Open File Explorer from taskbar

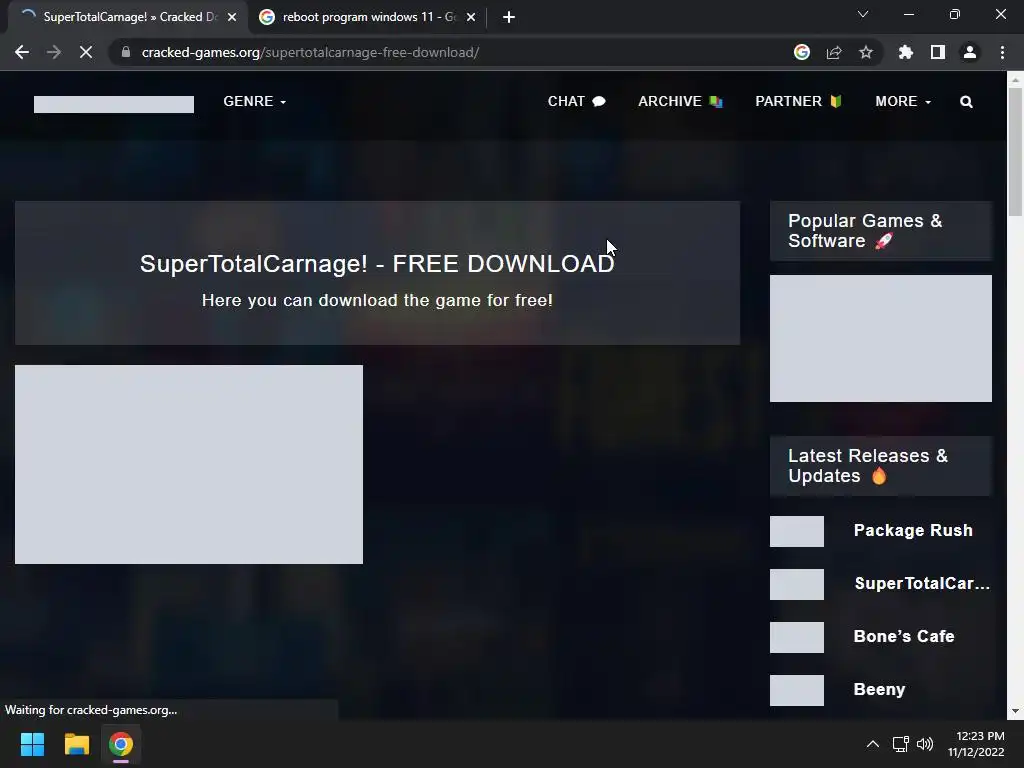click(76, 744)
